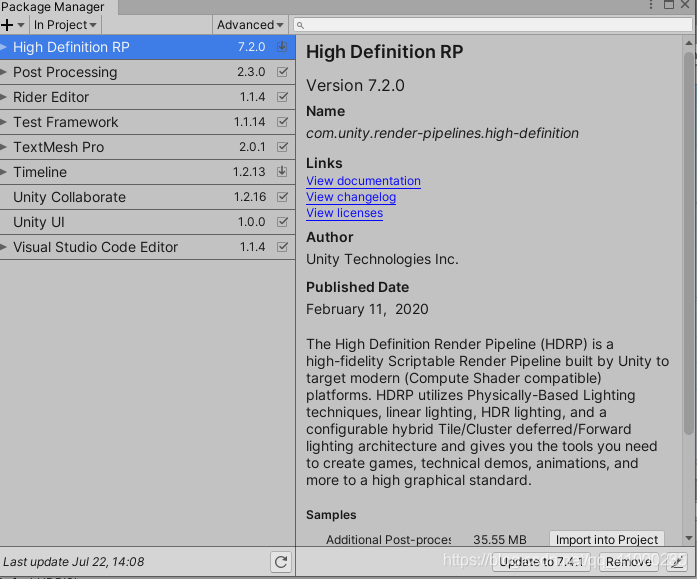Select the Unity UI package
697x579 pixels.
pyautogui.click(x=147, y=222)
